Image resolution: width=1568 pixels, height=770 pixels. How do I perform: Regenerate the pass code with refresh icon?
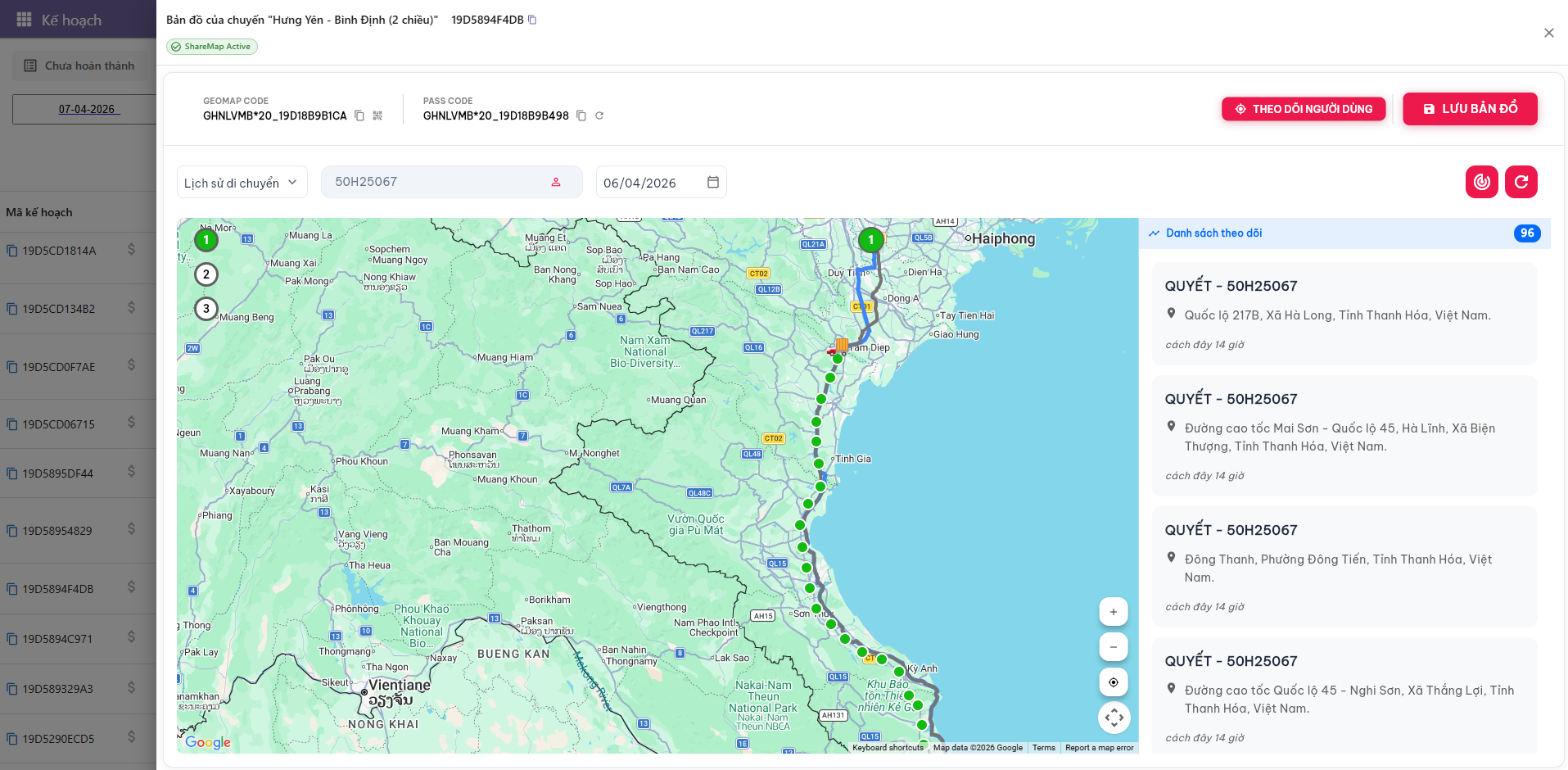tap(599, 115)
